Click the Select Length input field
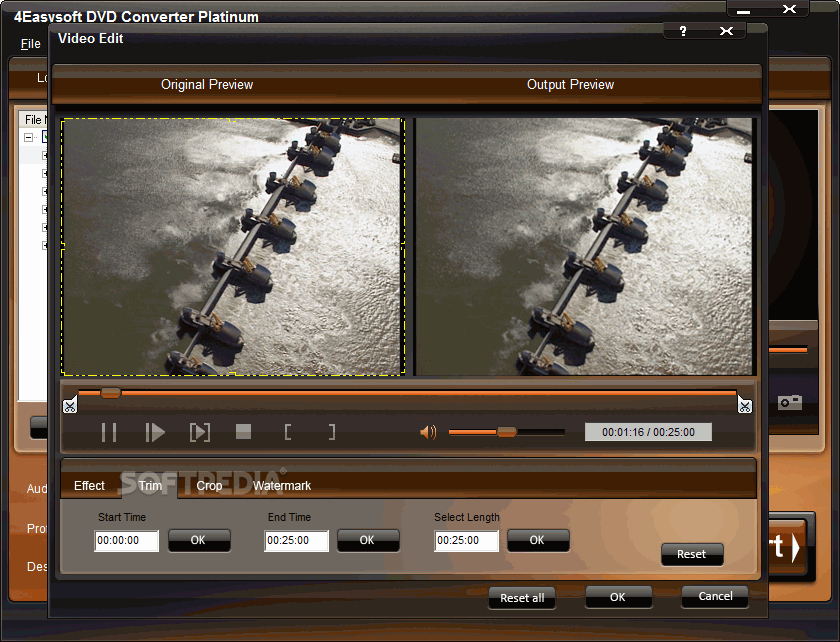840x642 pixels. pyautogui.click(x=466, y=541)
